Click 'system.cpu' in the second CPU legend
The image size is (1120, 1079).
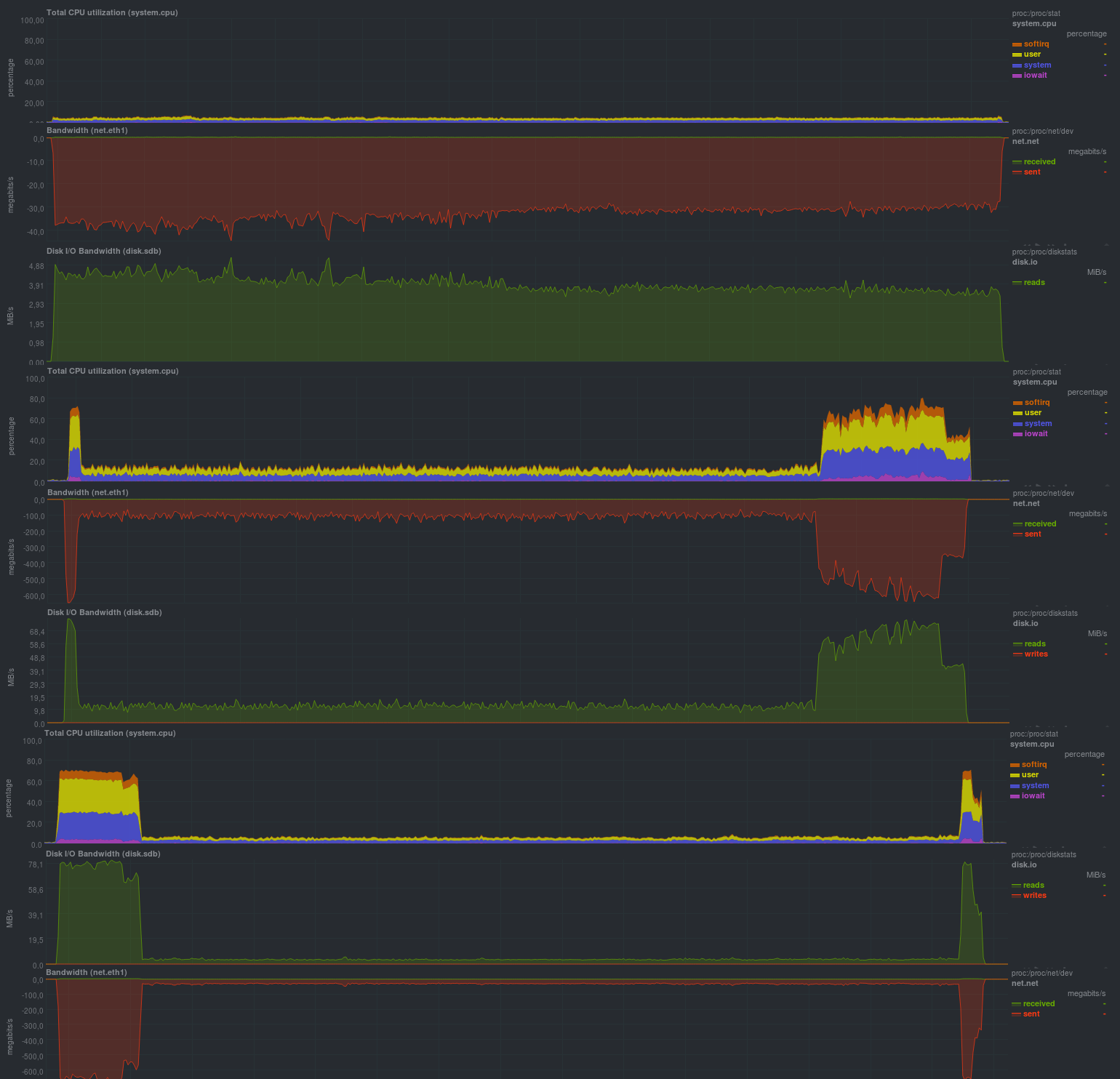click(1035, 382)
